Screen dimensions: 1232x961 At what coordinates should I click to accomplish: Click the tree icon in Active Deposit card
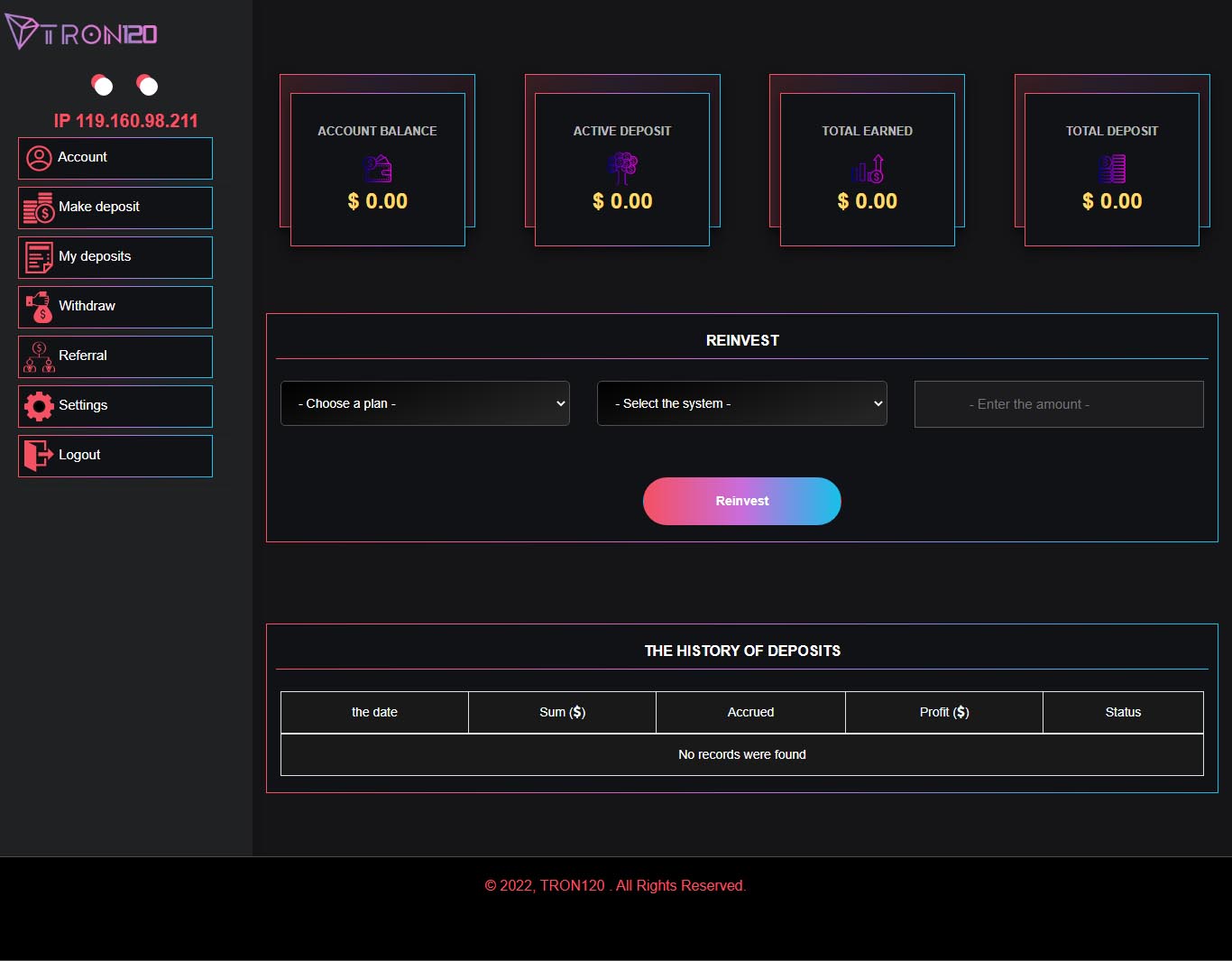click(x=622, y=169)
